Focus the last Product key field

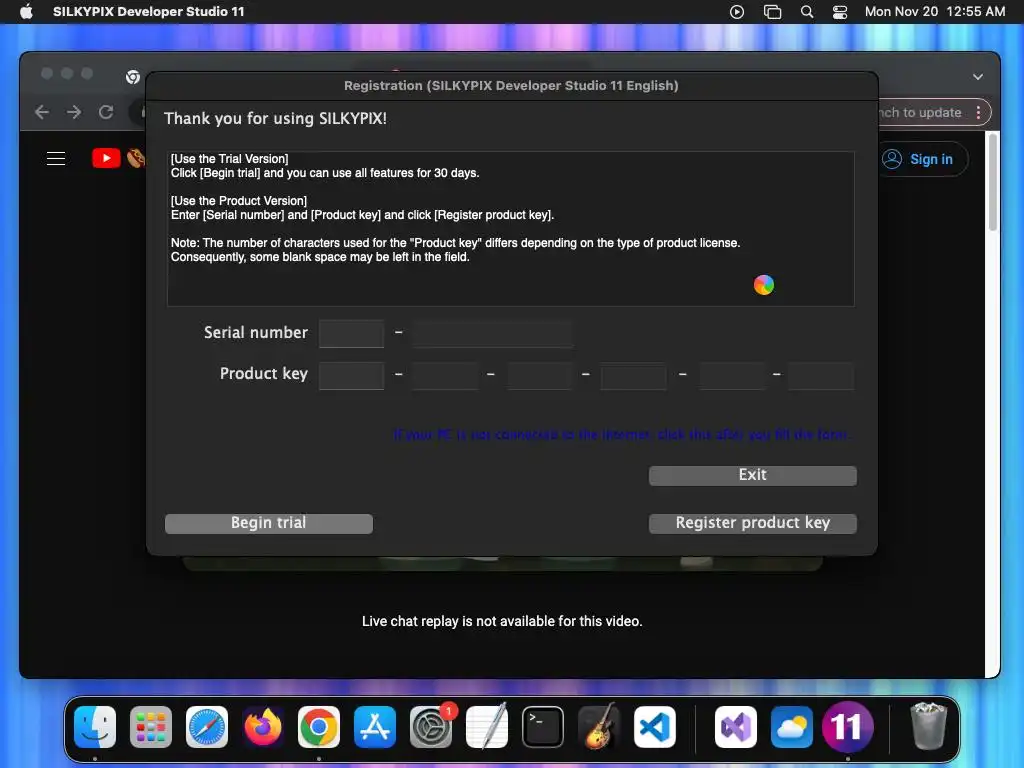pos(821,376)
